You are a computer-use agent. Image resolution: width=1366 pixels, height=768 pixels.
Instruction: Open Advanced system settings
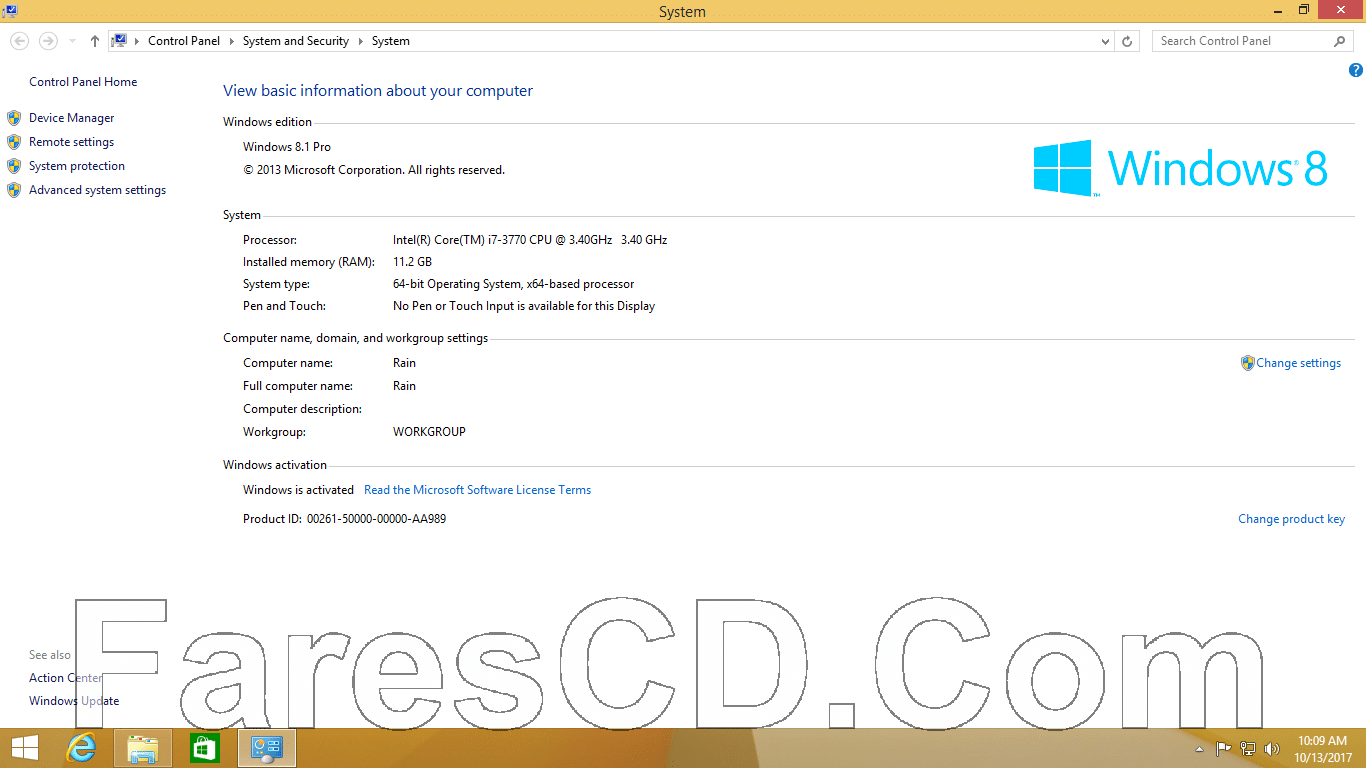click(x=98, y=190)
